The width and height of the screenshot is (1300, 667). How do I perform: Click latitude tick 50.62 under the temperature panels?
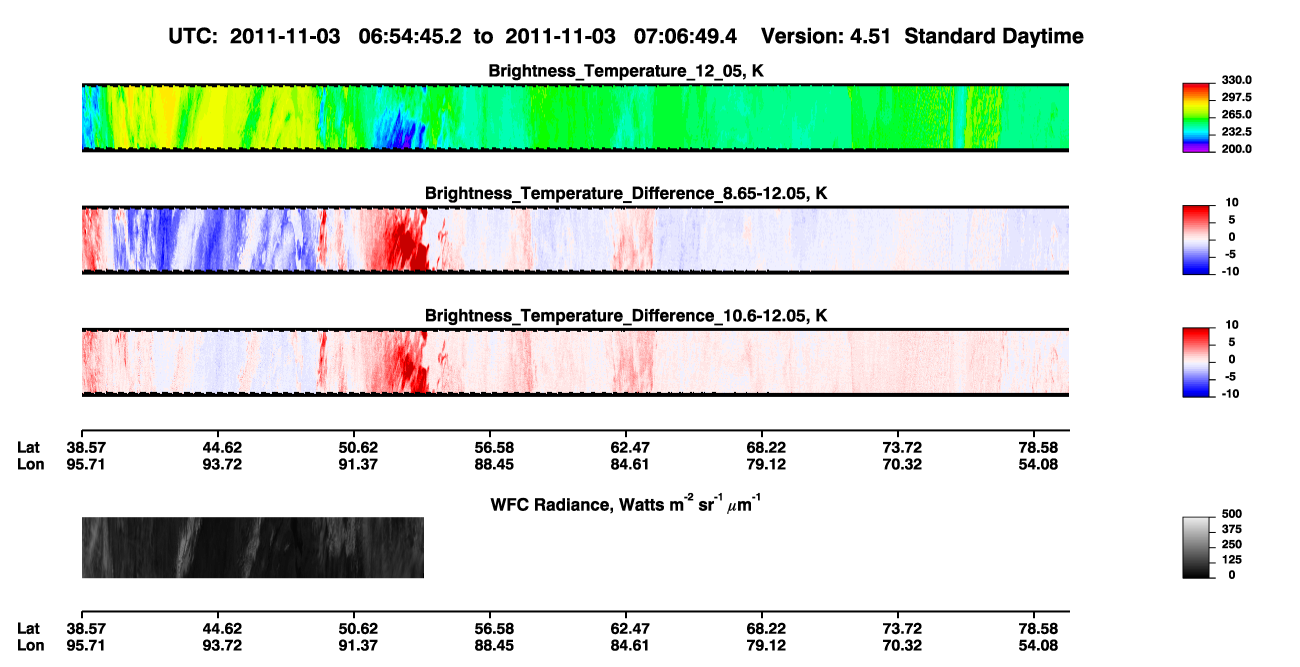click(358, 447)
